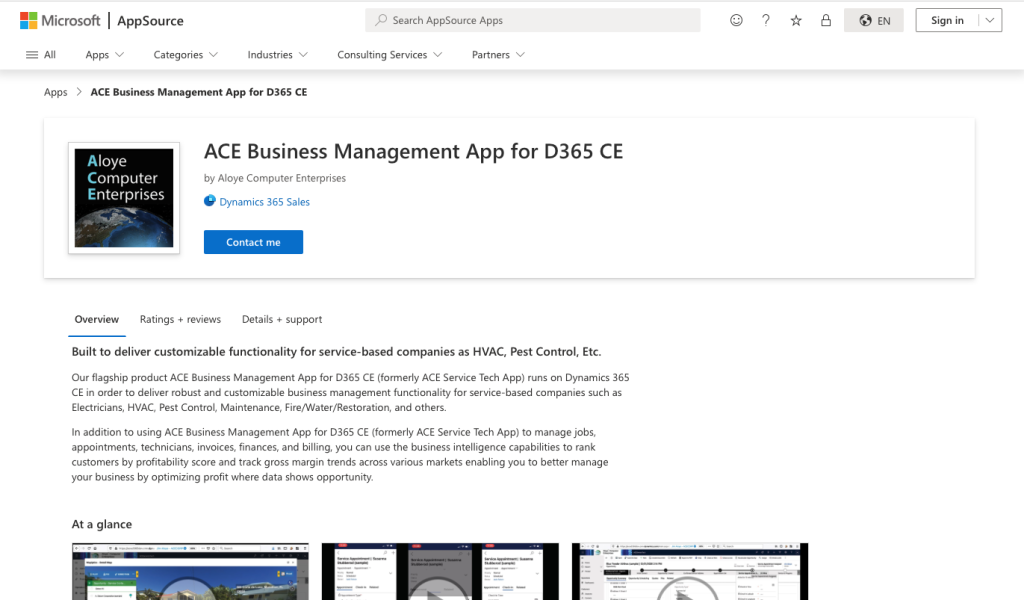The width and height of the screenshot is (1024, 600).
Task: Expand the Consulting Services menu
Action: click(x=390, y=55)
